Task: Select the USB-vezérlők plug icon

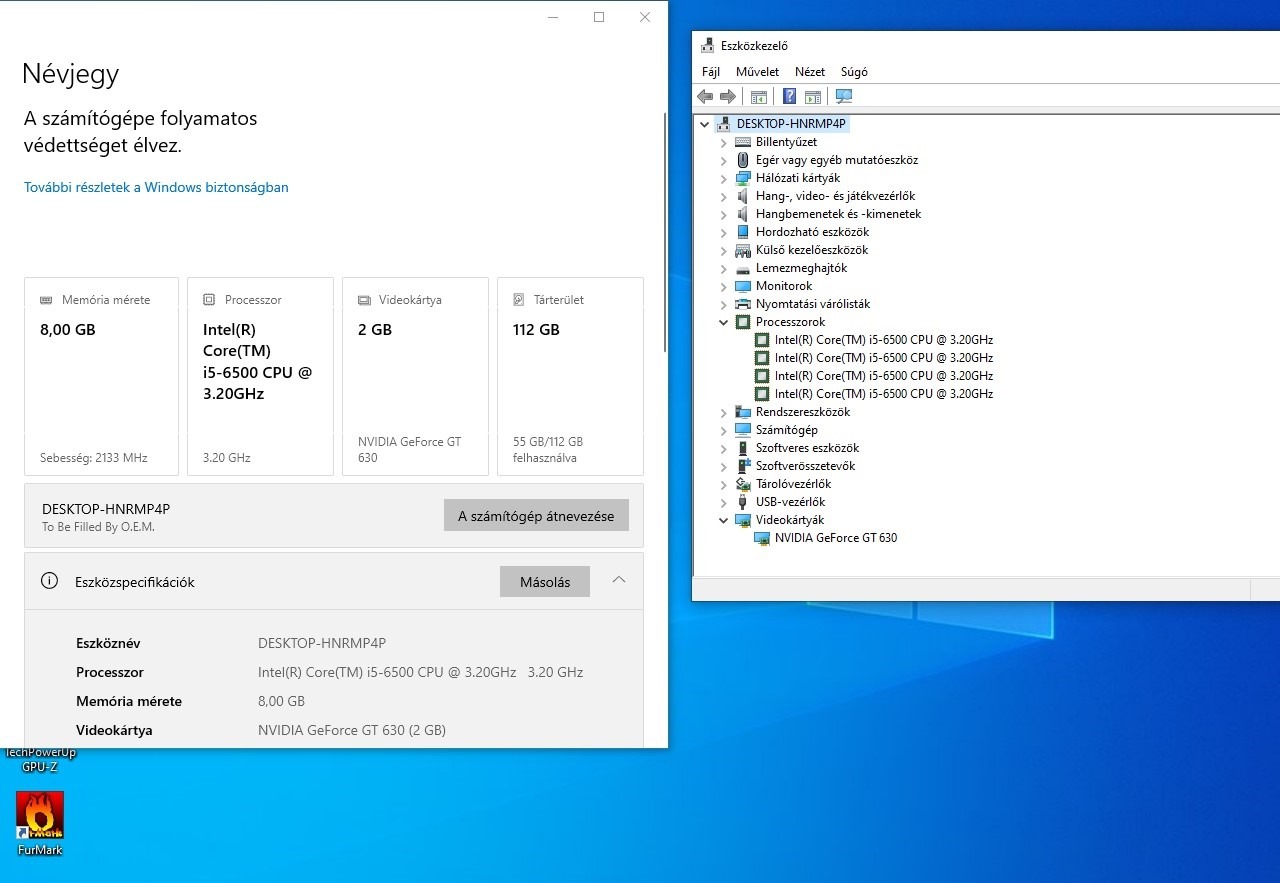Action: (743, 502)
